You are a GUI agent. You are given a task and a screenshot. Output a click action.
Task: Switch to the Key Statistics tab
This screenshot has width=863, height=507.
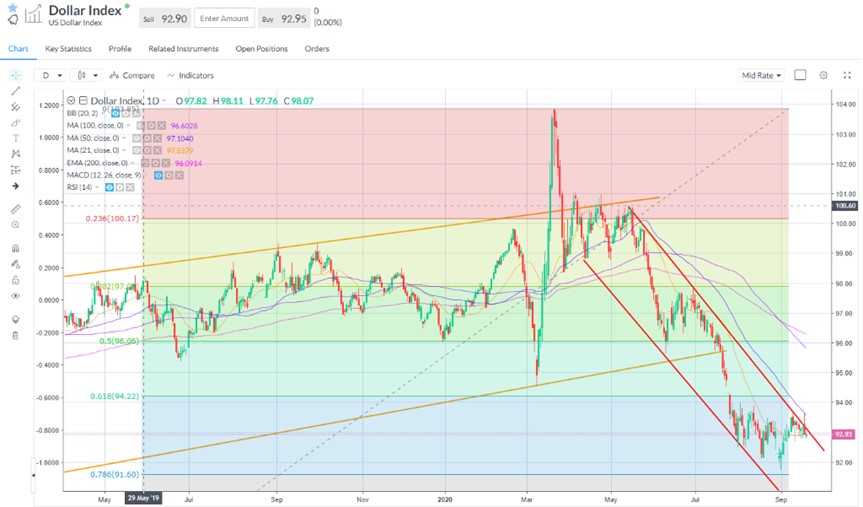[x=68, y=48]
